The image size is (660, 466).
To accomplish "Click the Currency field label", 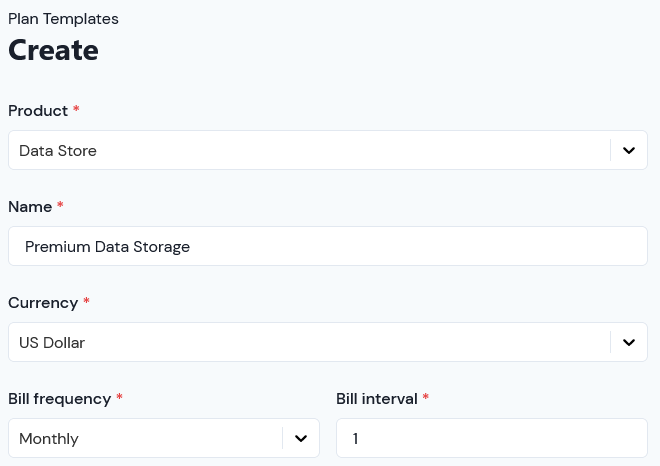I will (x=43, y=303).
